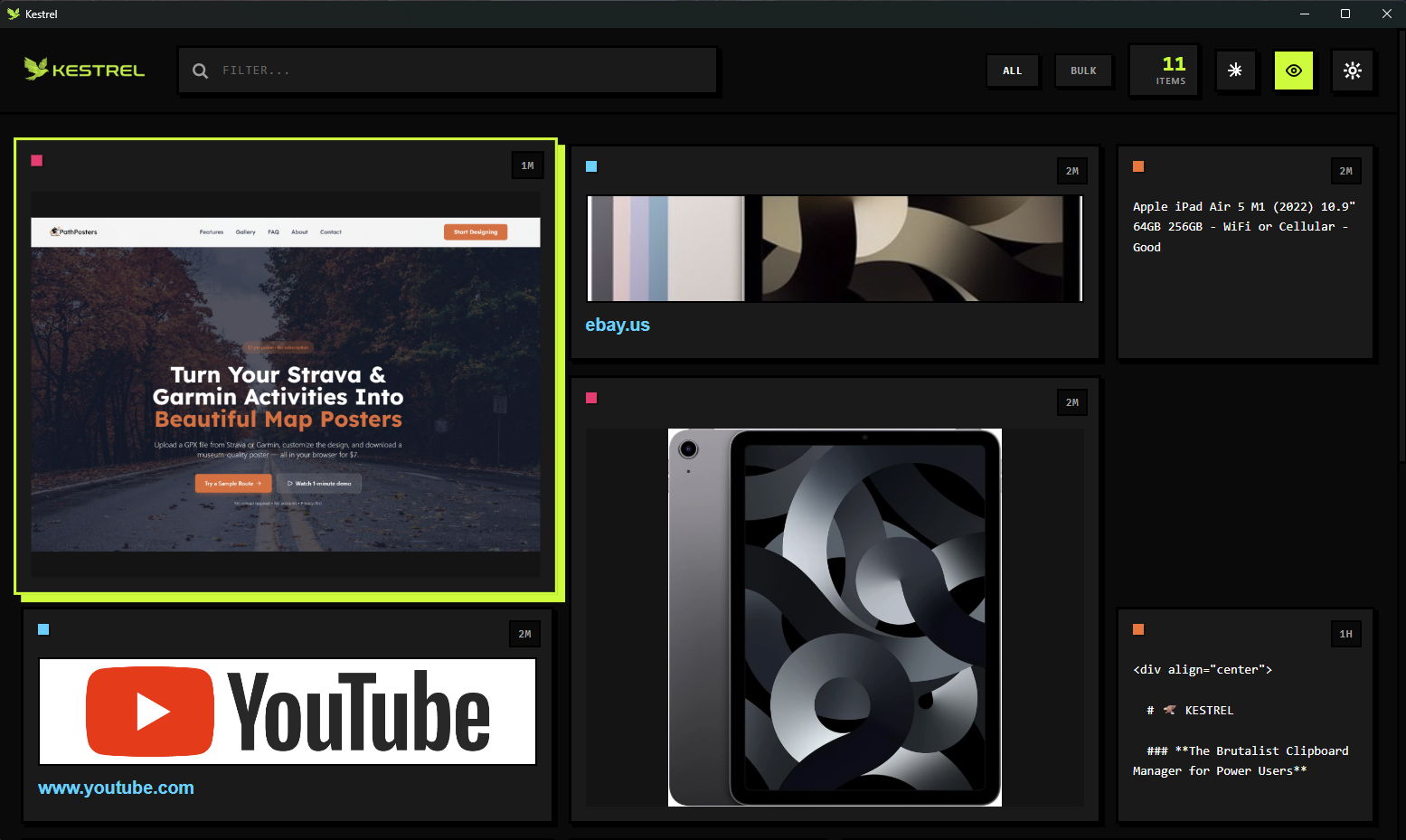This screenshot has height=840, width=1406.
Task: Click the magnifying glass search icon
Action: 200,70
